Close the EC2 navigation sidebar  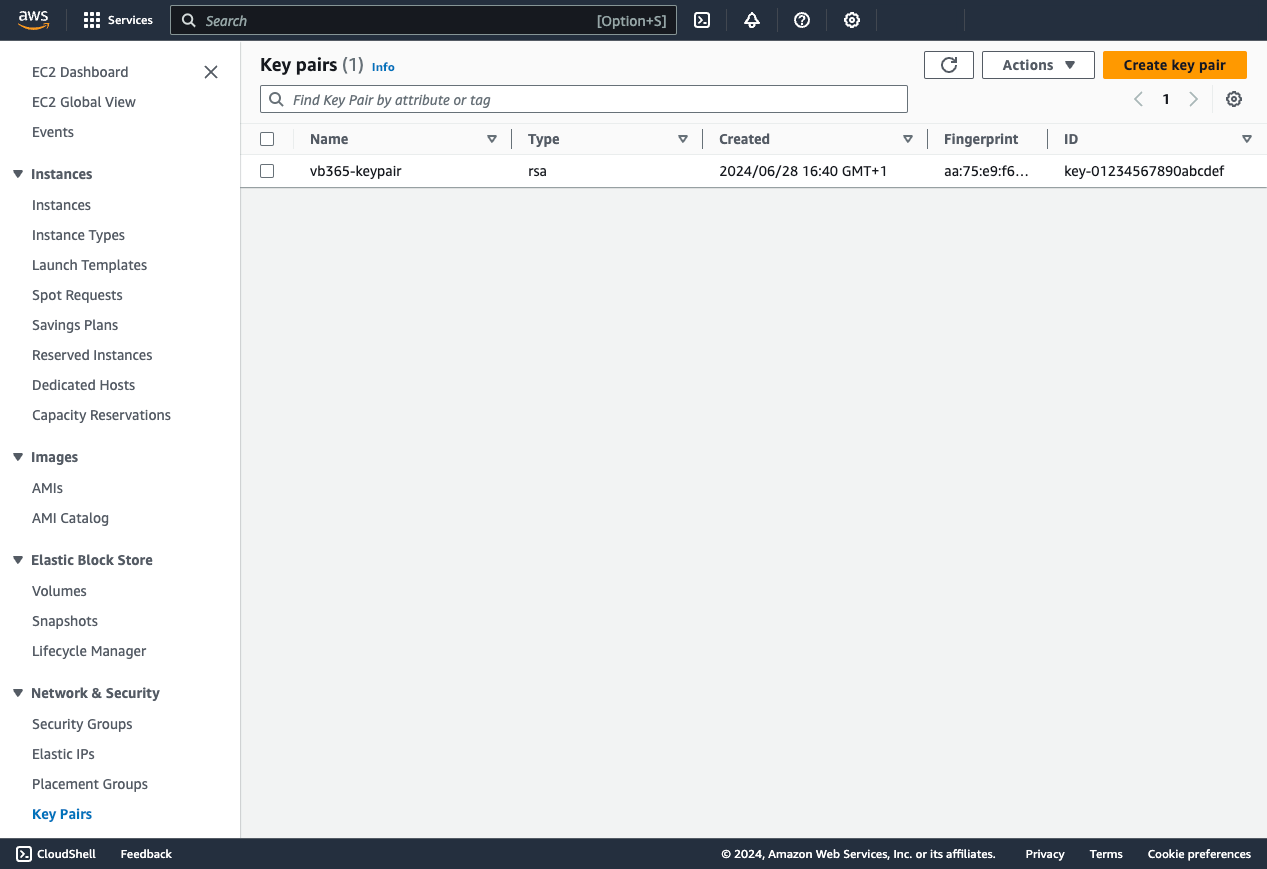pyautogui.click(x=210, y=72)
